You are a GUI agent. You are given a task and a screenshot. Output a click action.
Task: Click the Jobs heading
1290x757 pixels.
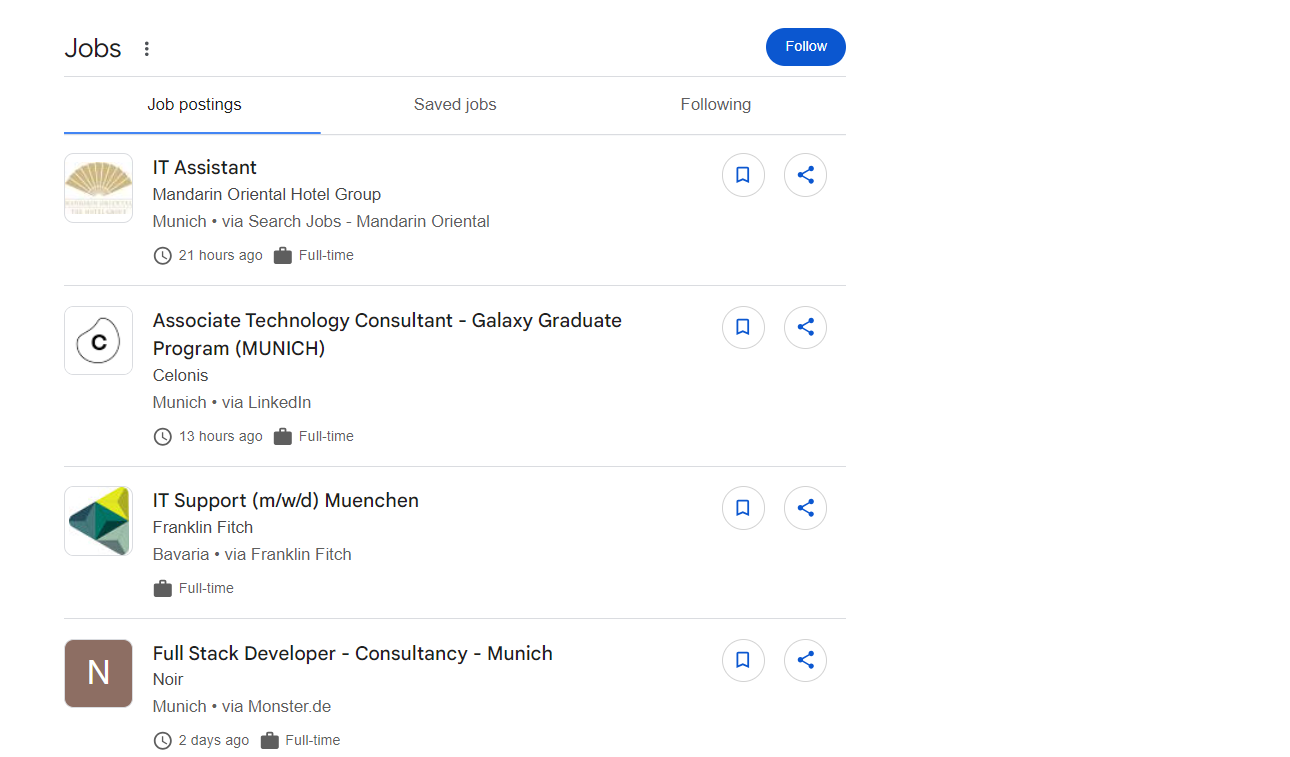click(93, 48)
